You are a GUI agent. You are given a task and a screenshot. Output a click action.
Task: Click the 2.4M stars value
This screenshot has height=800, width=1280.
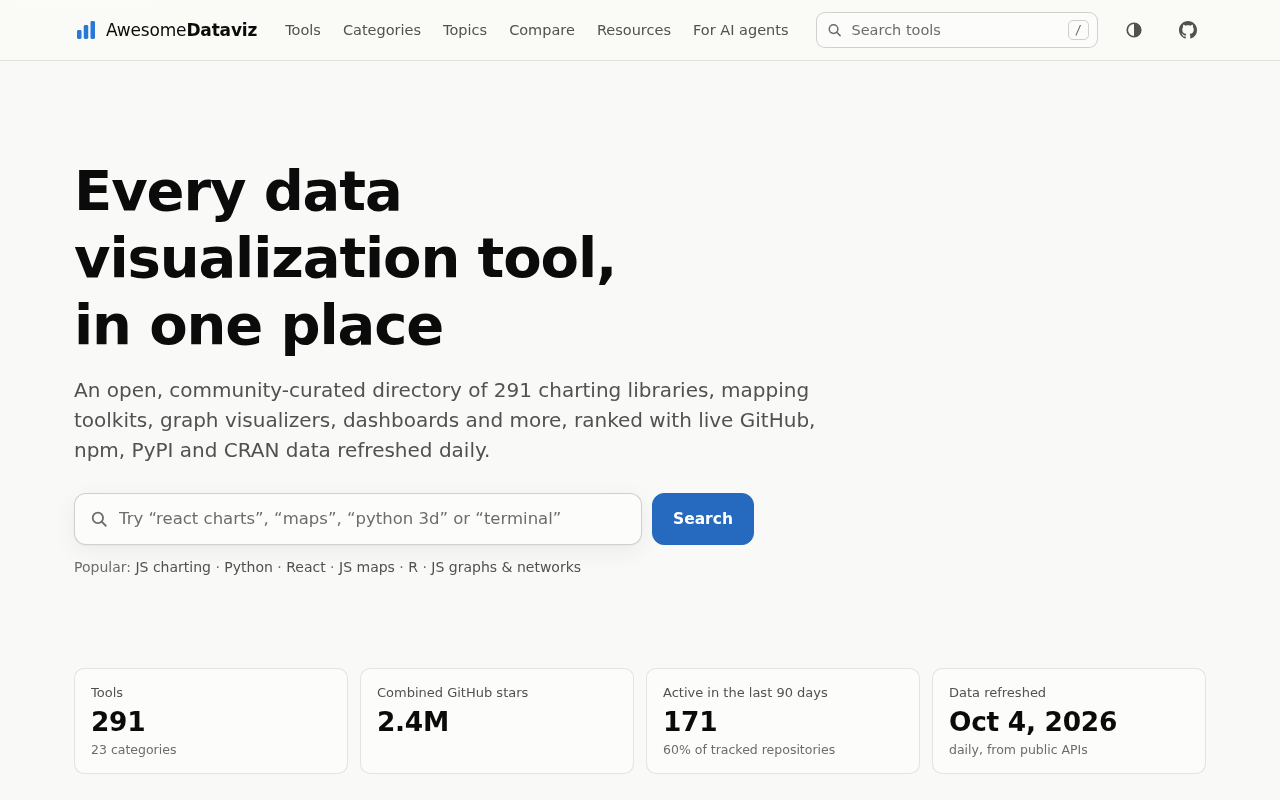(x=413, y=722)
